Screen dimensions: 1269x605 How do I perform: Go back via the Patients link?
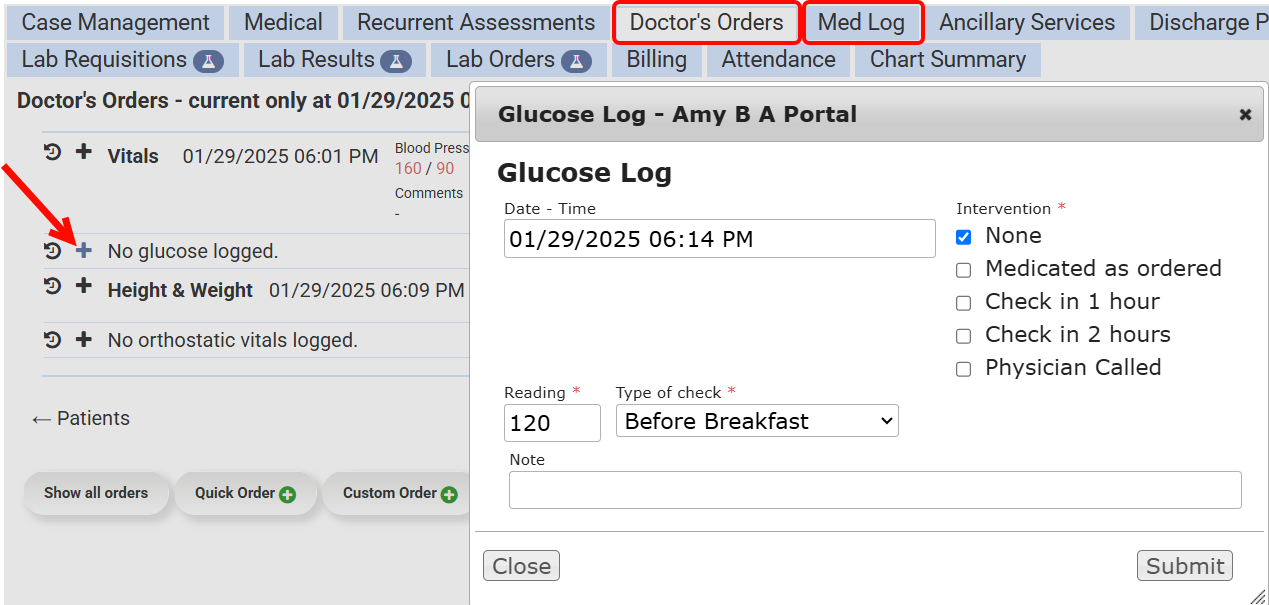point(81,418)
